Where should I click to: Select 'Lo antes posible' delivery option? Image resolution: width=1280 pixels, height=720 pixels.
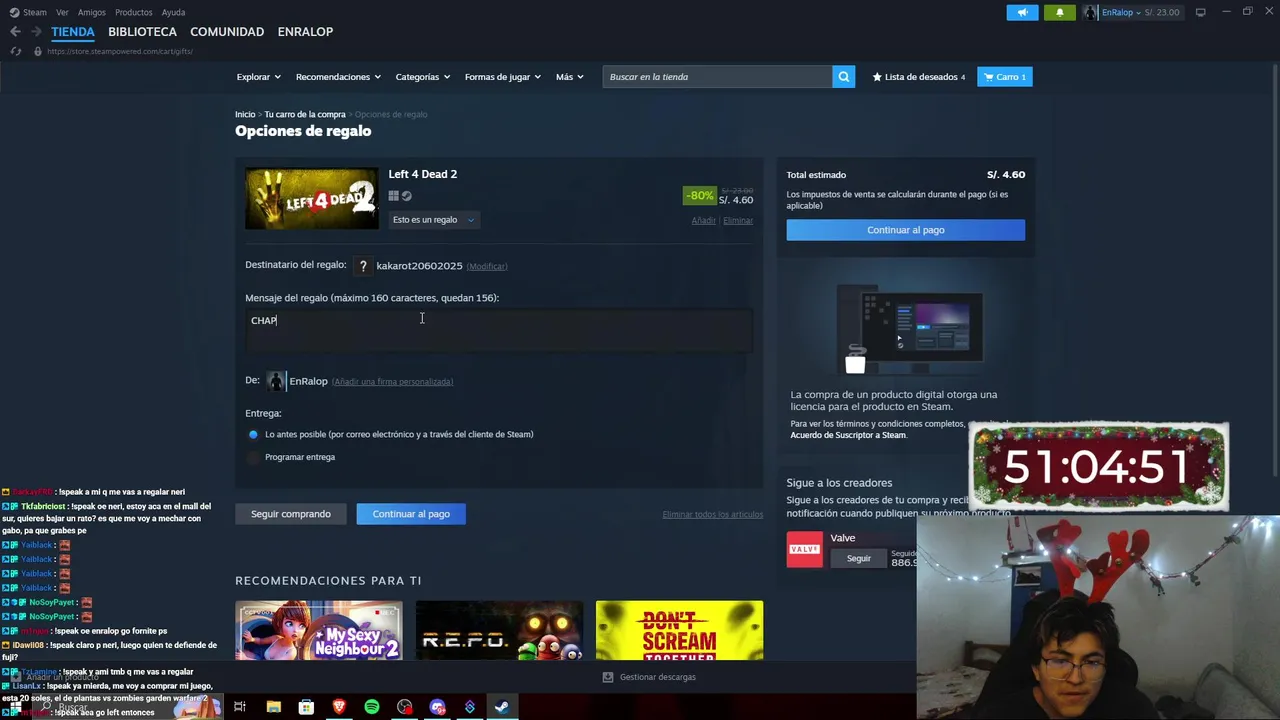[253, 435]
